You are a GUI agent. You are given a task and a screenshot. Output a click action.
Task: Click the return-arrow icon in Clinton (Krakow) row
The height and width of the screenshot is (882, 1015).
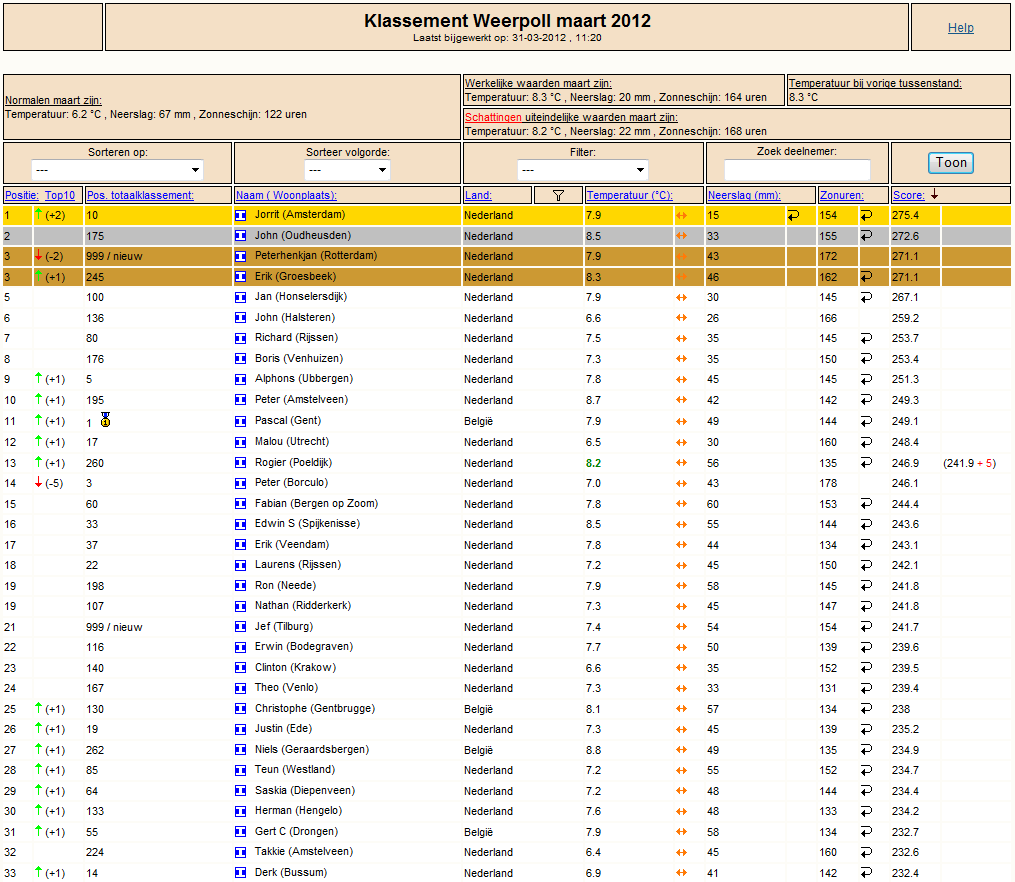pyautogui.click(x=866, y=667)
